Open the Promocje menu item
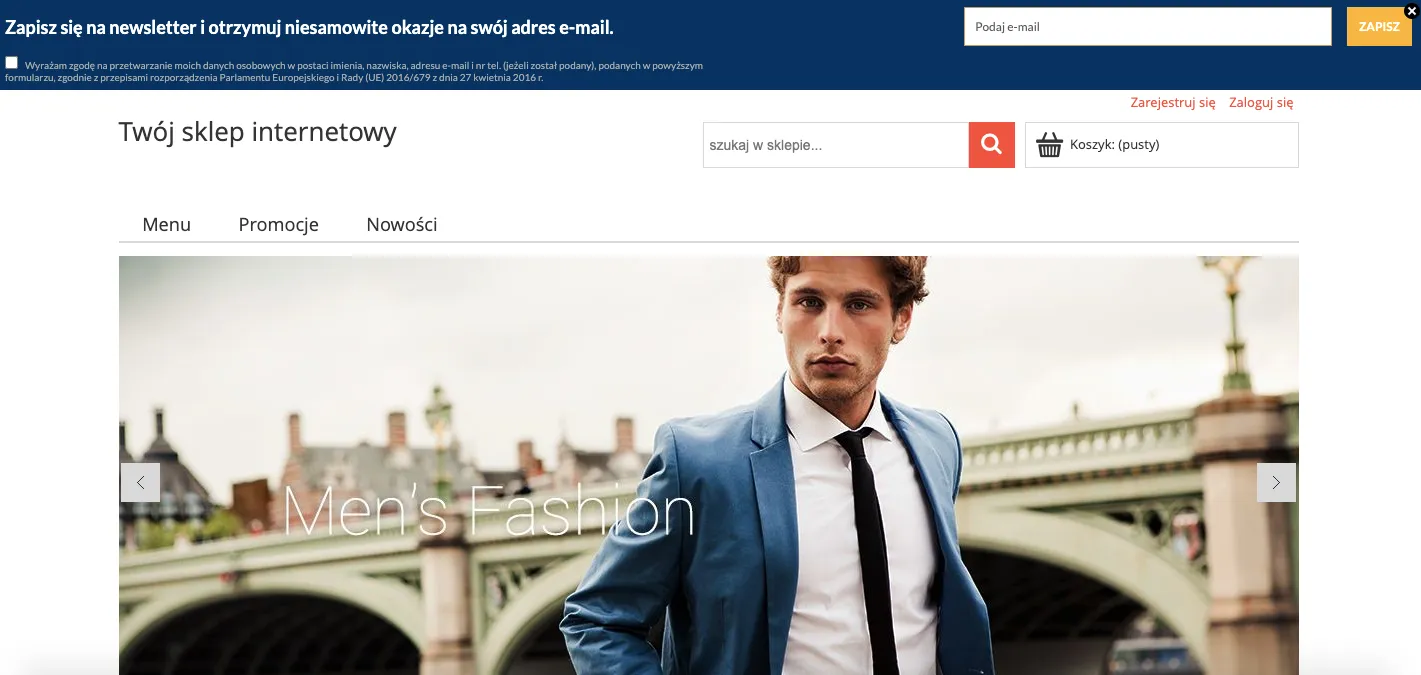The width and height of the screenshot is (1421, 675). (x=279, y=224)
